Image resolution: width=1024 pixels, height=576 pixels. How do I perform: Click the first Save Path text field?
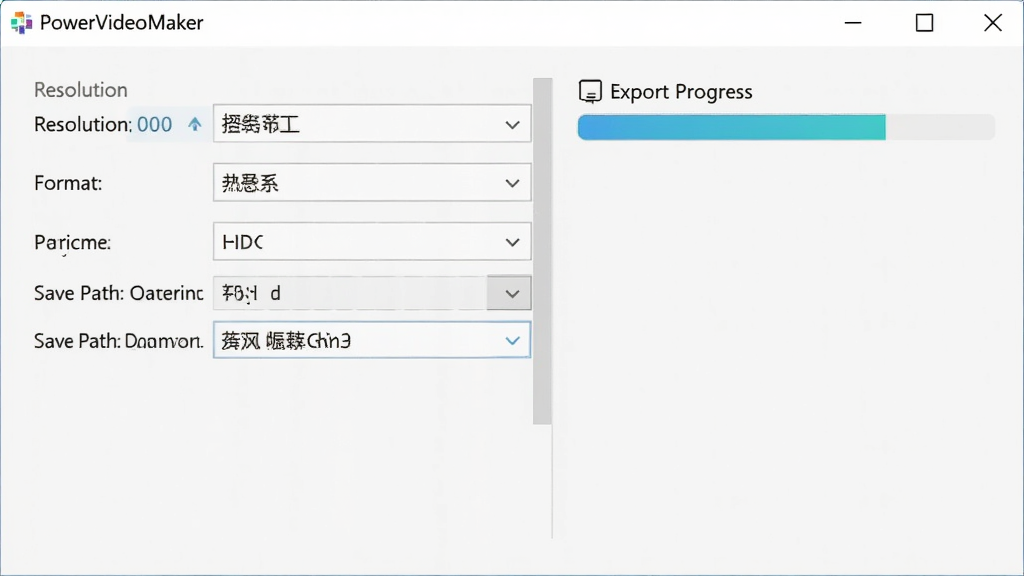[x=350, y=293]
